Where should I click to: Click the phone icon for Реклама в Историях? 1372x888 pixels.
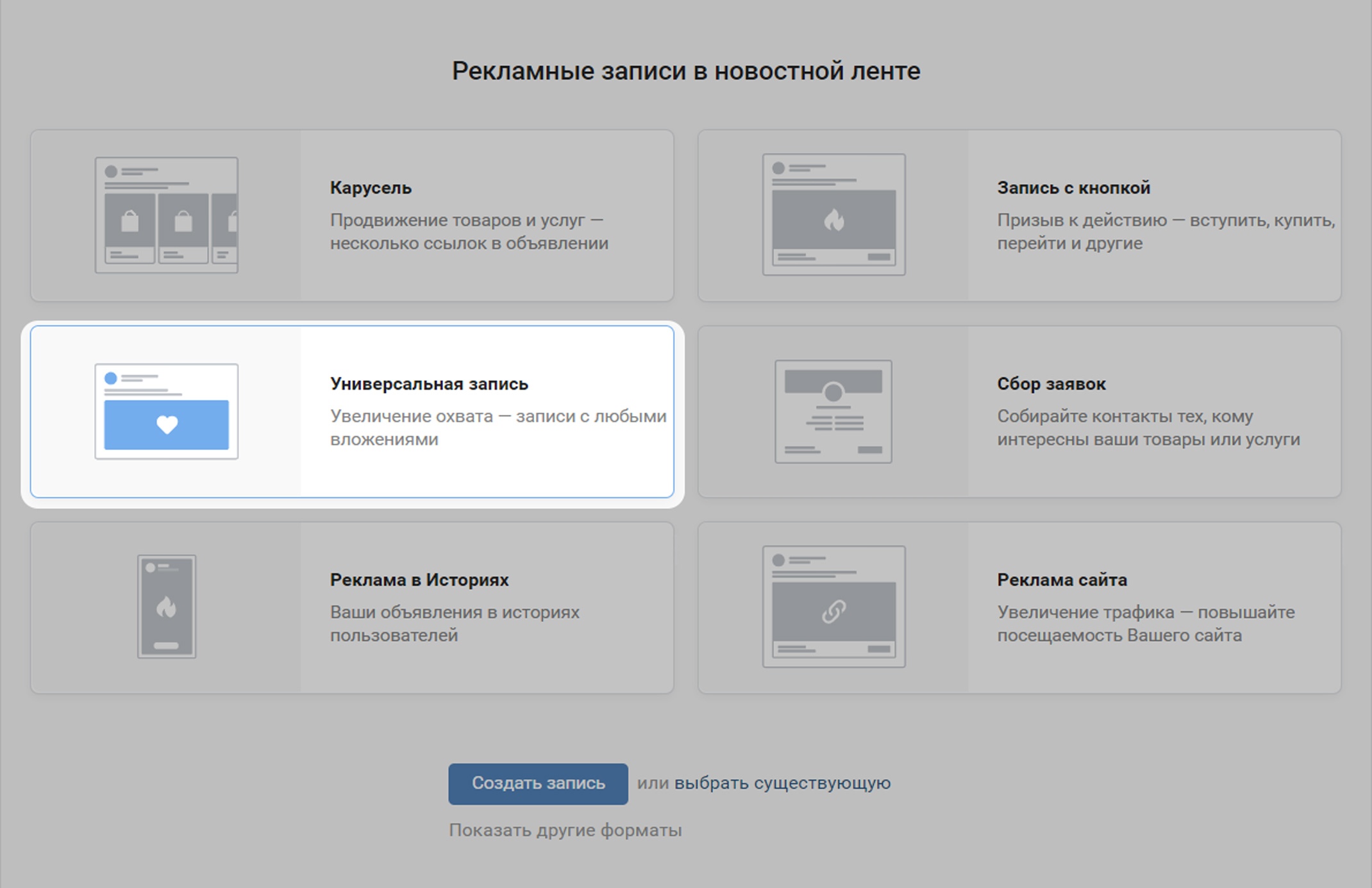click(166, 606)
